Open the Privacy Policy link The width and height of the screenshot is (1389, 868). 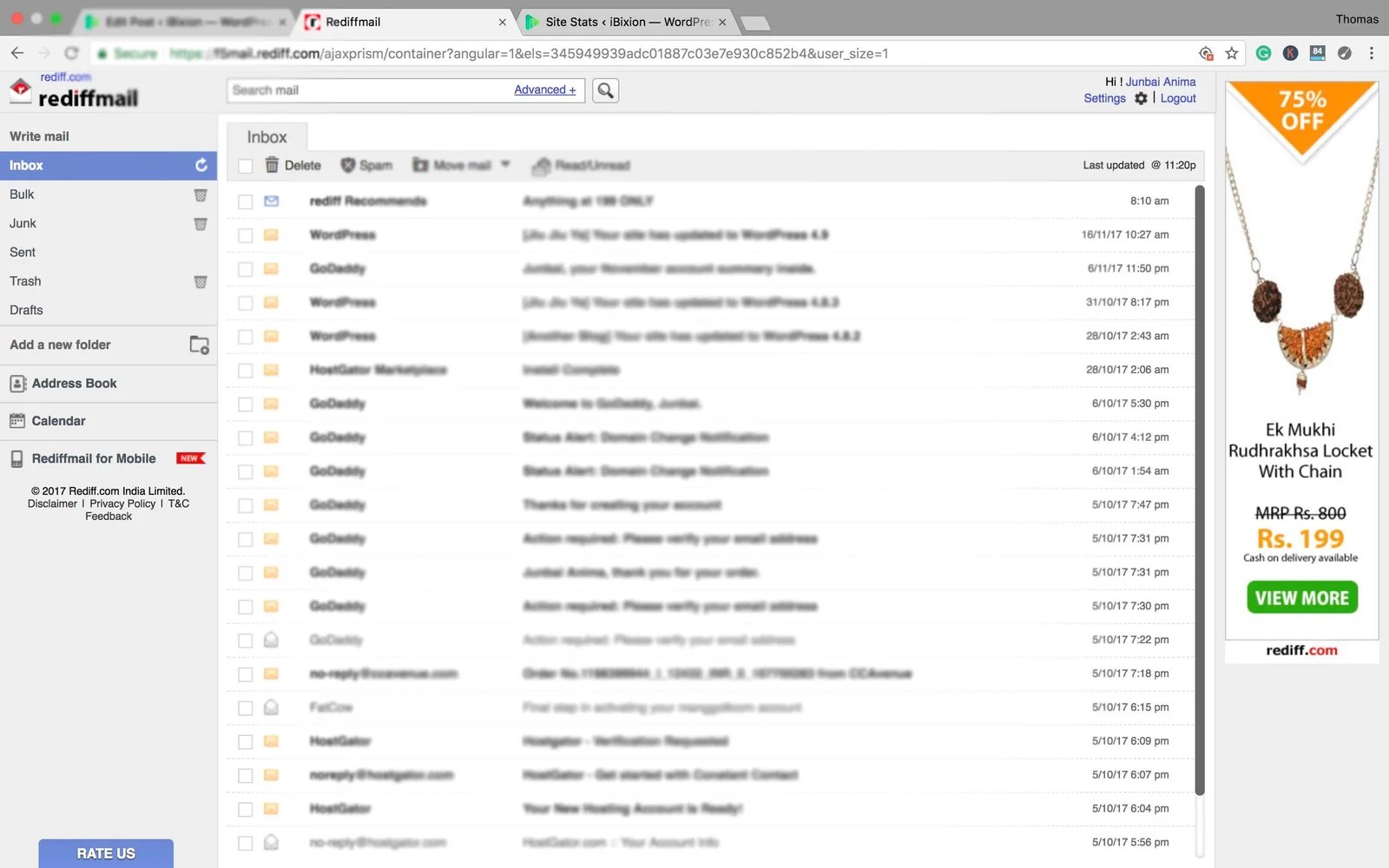122,503
